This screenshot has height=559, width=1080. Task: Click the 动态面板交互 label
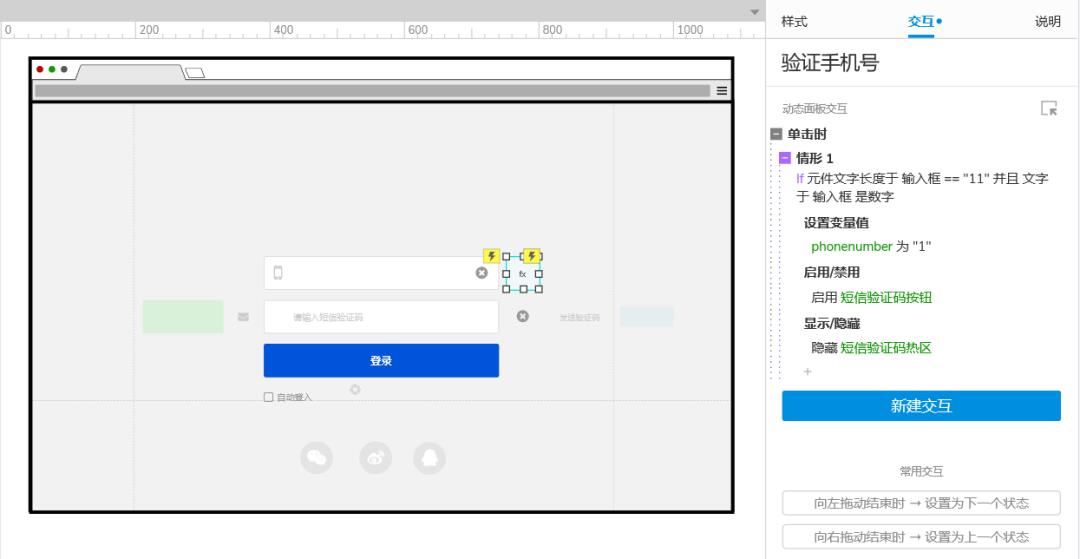[815, 109]
